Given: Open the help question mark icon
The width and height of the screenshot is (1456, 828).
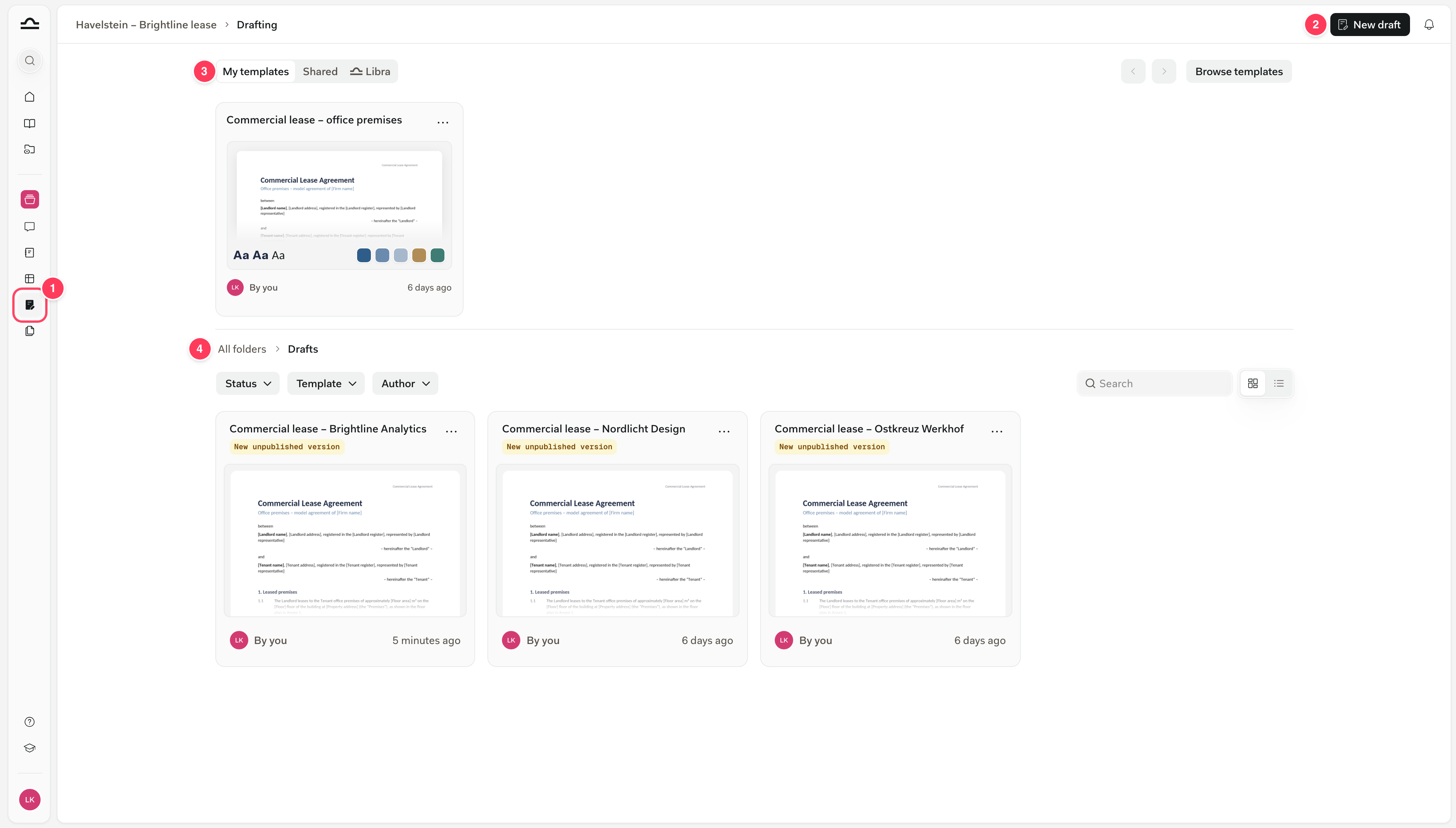Looking at the screenshot, I should tap(30, 722).
